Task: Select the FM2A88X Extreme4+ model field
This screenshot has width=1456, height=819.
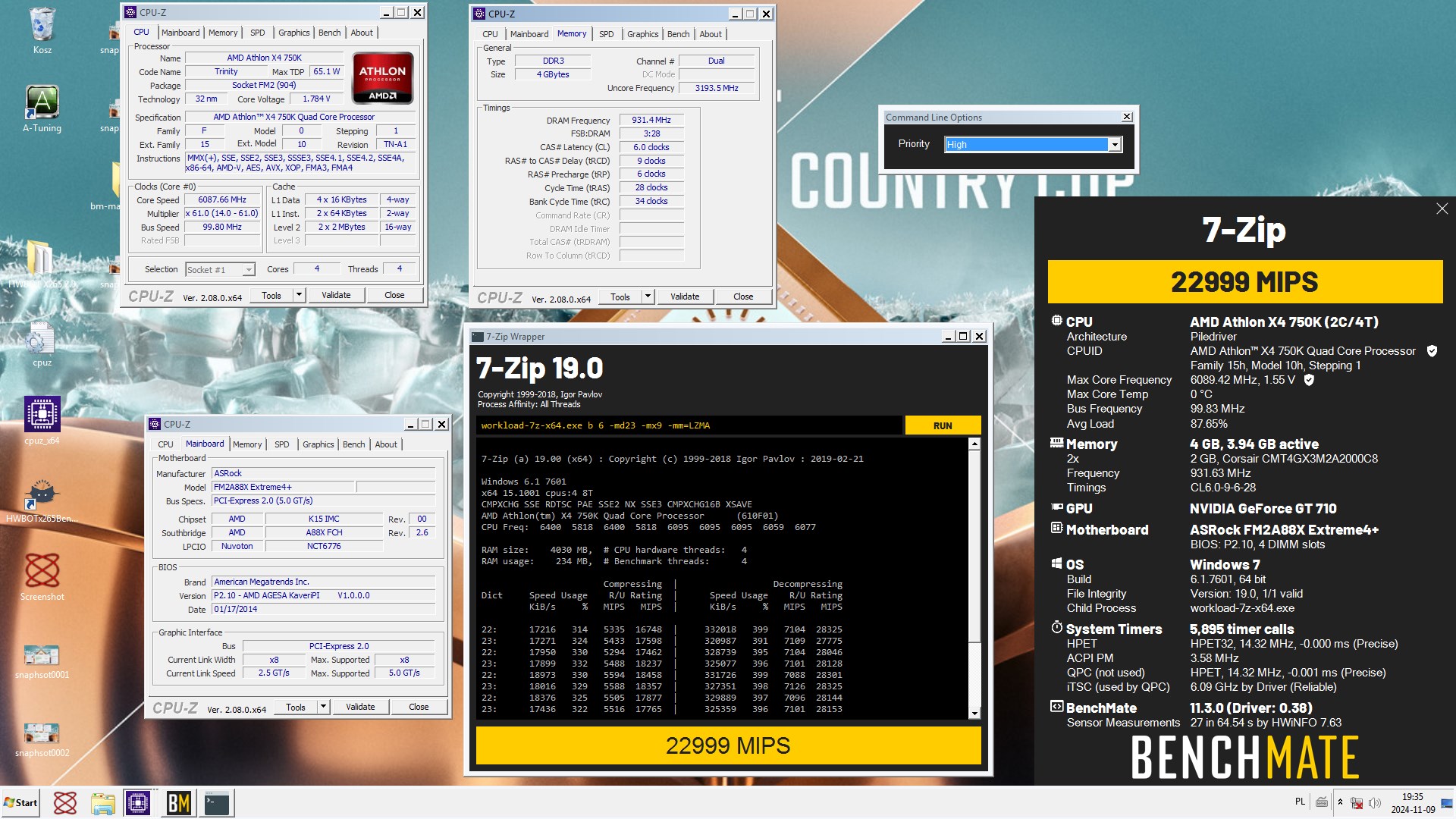Action: [x=282, y=487]
